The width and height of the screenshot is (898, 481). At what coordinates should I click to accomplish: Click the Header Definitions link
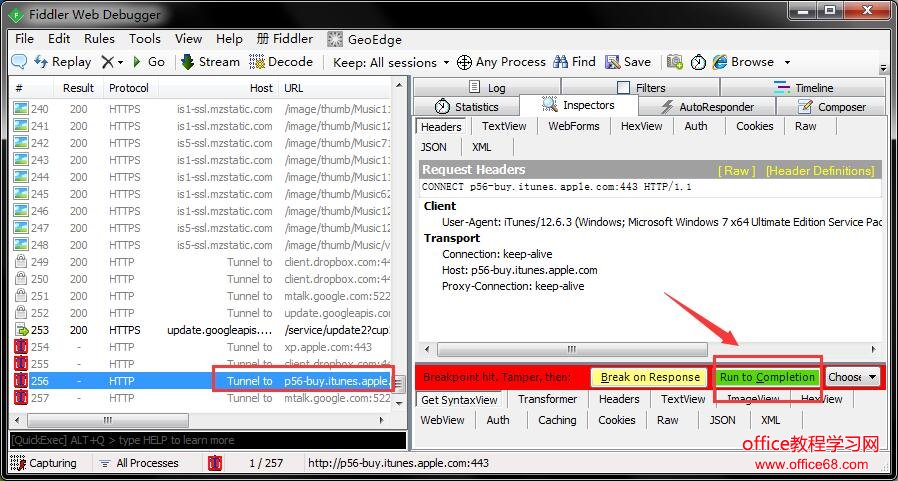click(x=820, y=171)
